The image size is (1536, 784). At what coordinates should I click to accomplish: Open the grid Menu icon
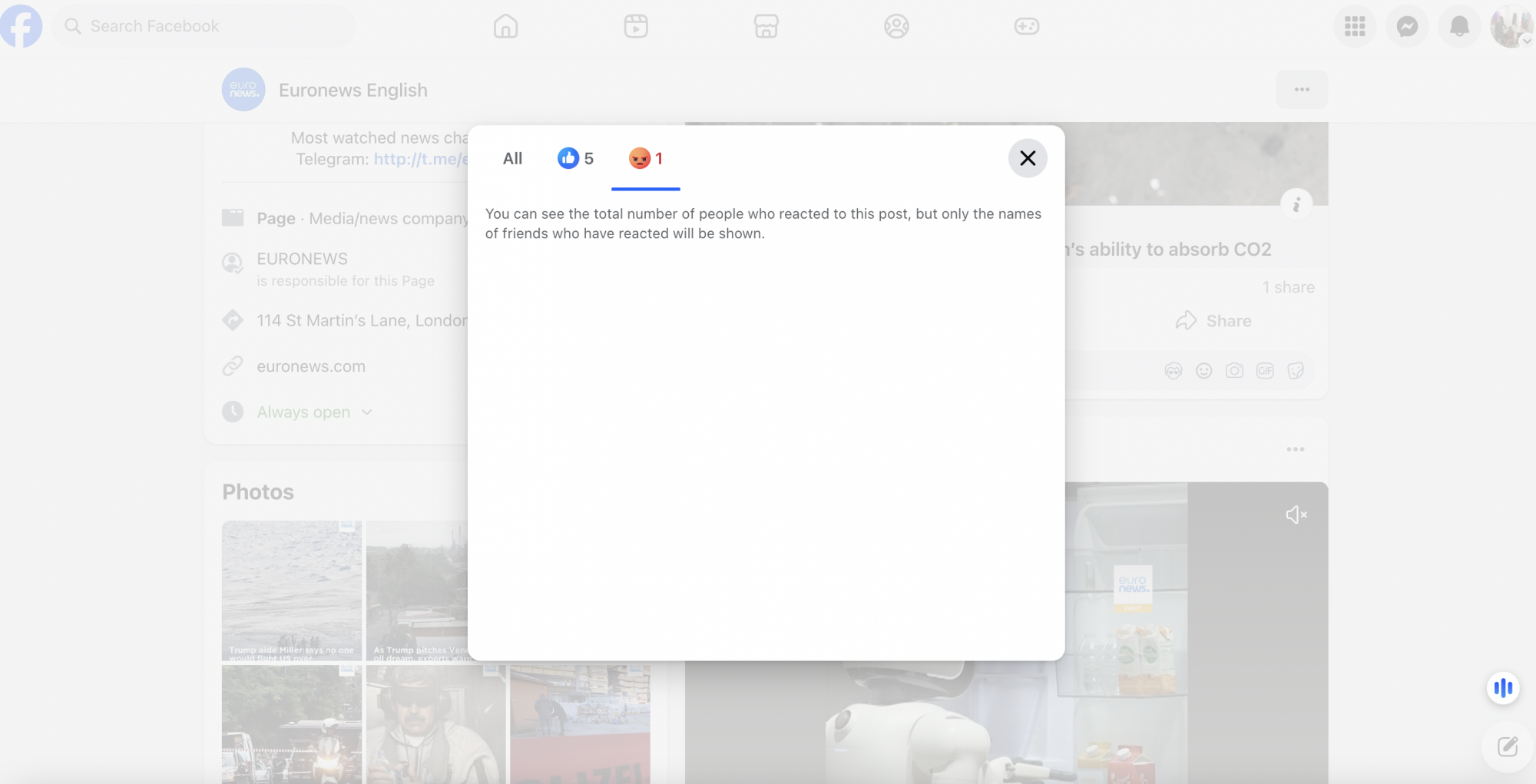click(1355, 26)
